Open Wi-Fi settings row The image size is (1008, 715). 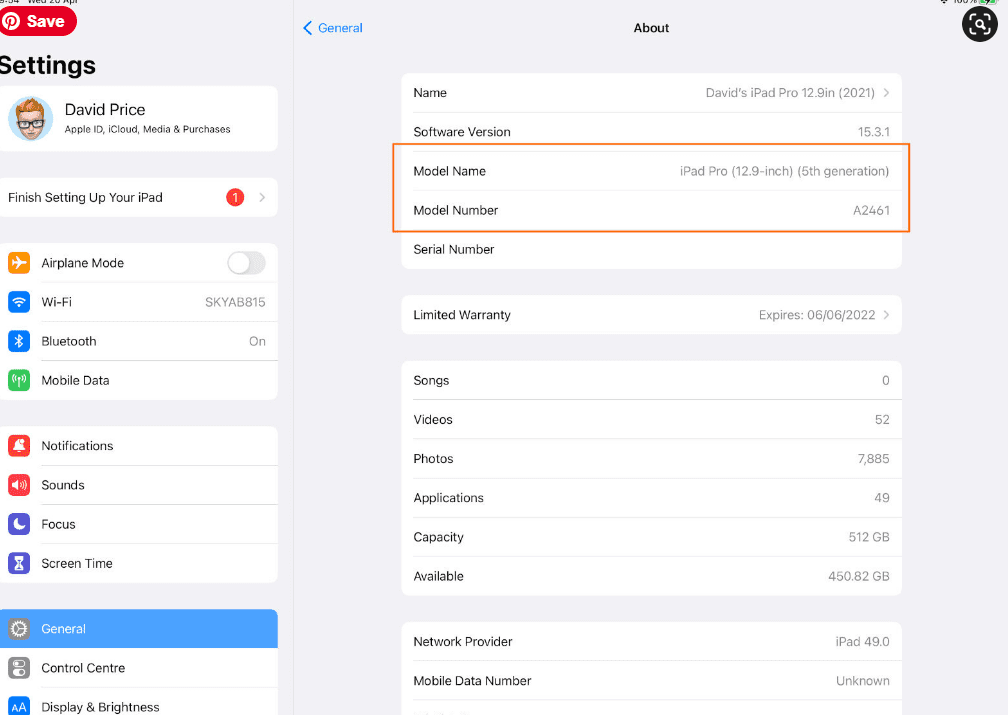(x=139, y=302)
